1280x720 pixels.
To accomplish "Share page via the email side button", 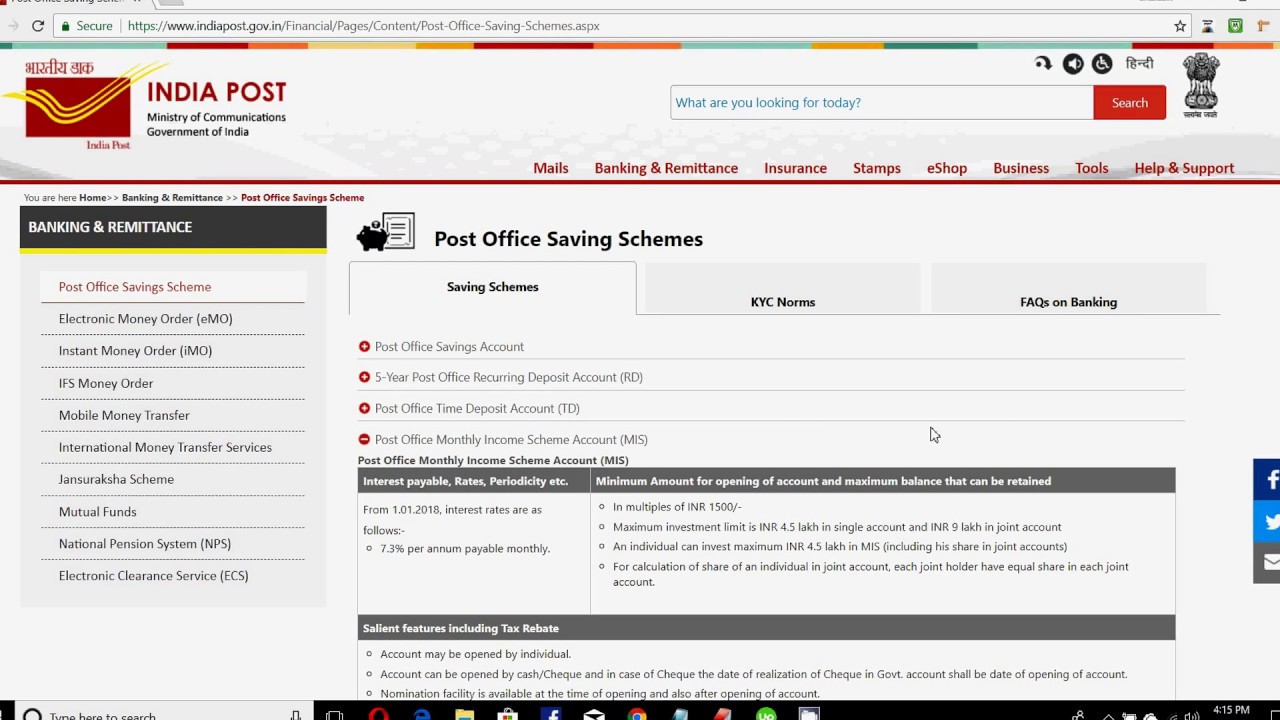I will click(x=1268, y=562).
